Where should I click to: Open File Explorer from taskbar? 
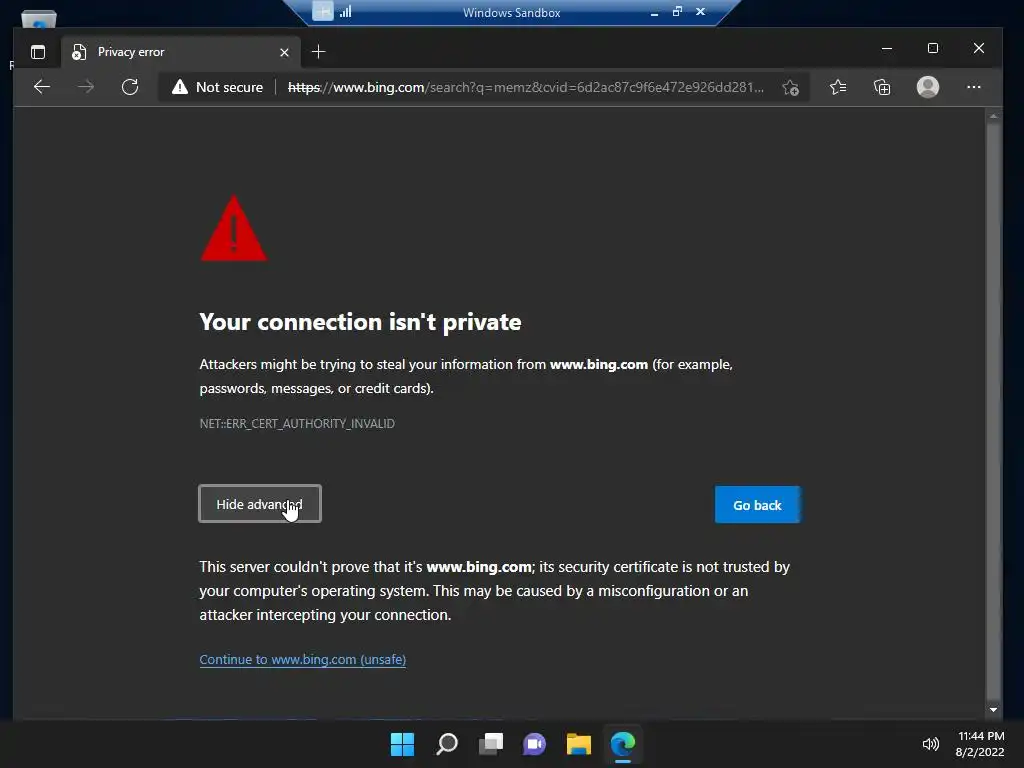coord(579,744)
